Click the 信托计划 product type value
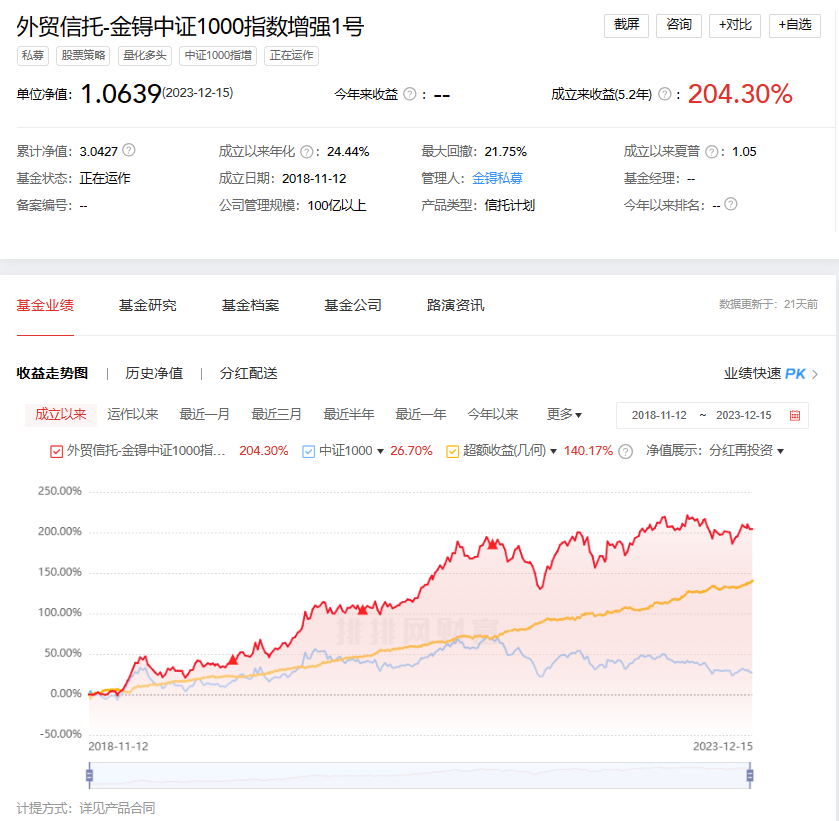839x821 pixels. tap(509, 206)
